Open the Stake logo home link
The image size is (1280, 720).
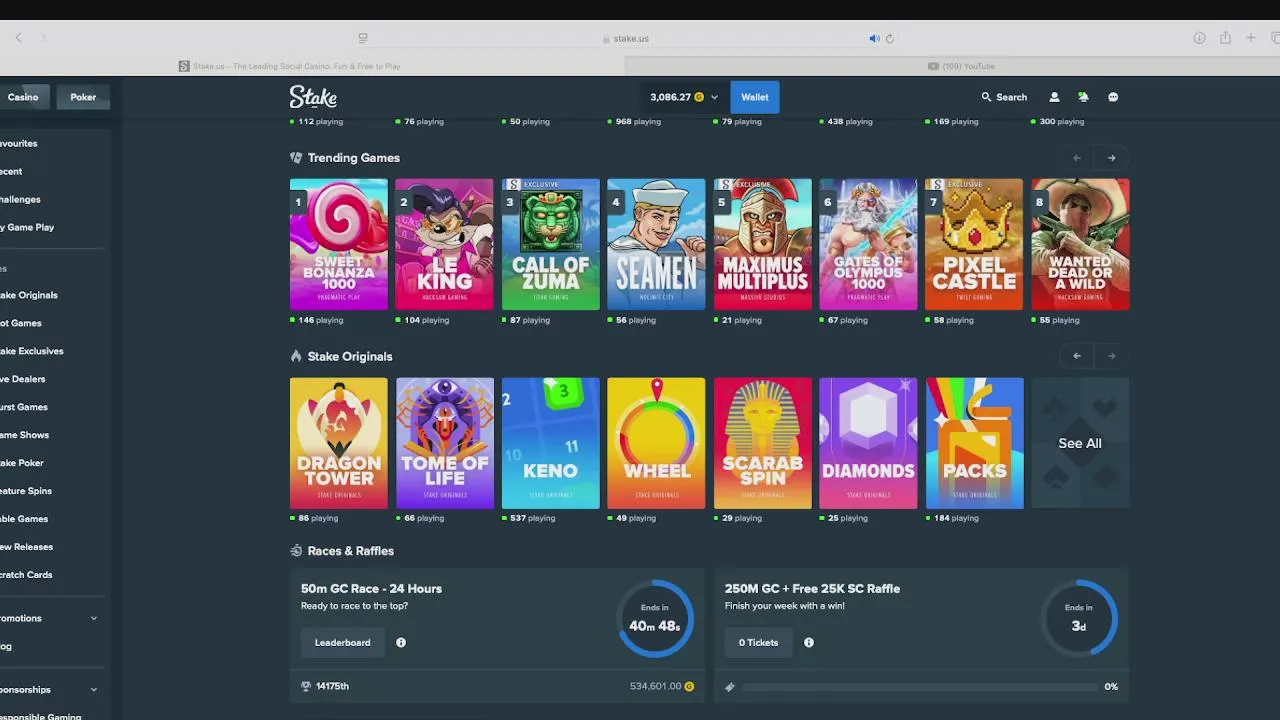point(313,97)
